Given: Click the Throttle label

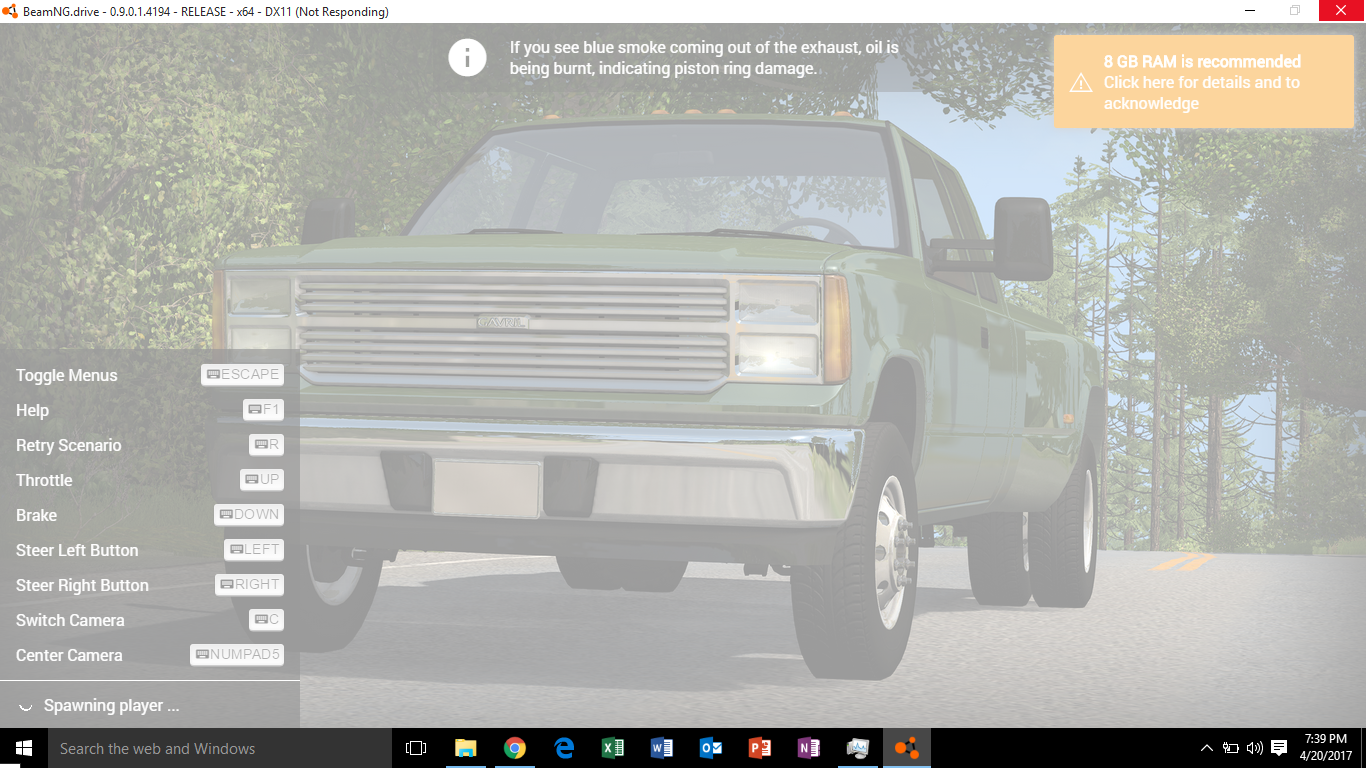Looking at the screenshot, I should point(44,481).
